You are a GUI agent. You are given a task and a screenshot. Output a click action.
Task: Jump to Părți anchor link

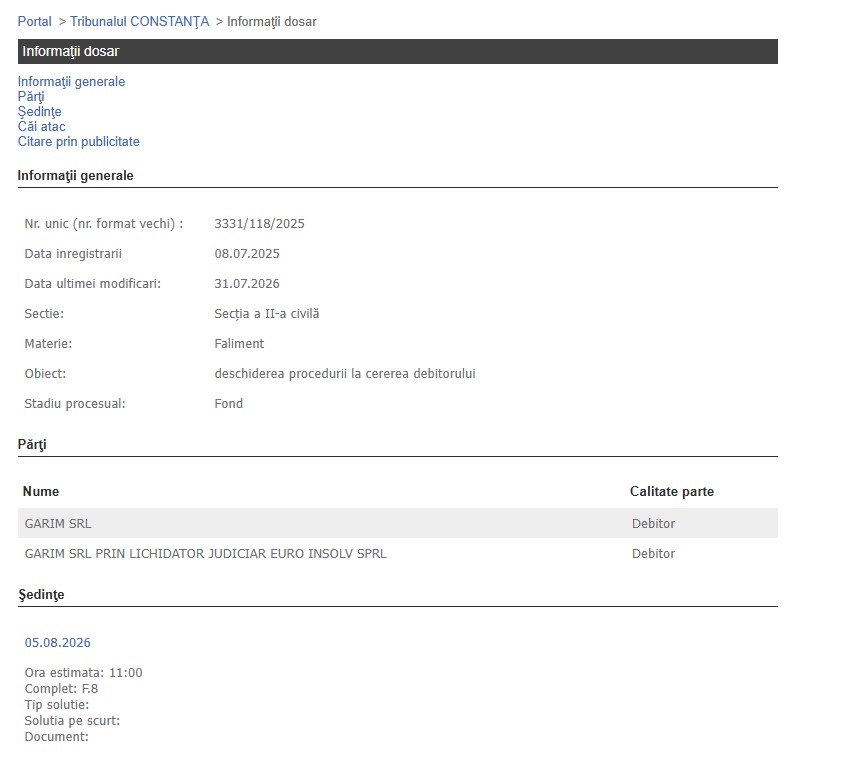31,97
